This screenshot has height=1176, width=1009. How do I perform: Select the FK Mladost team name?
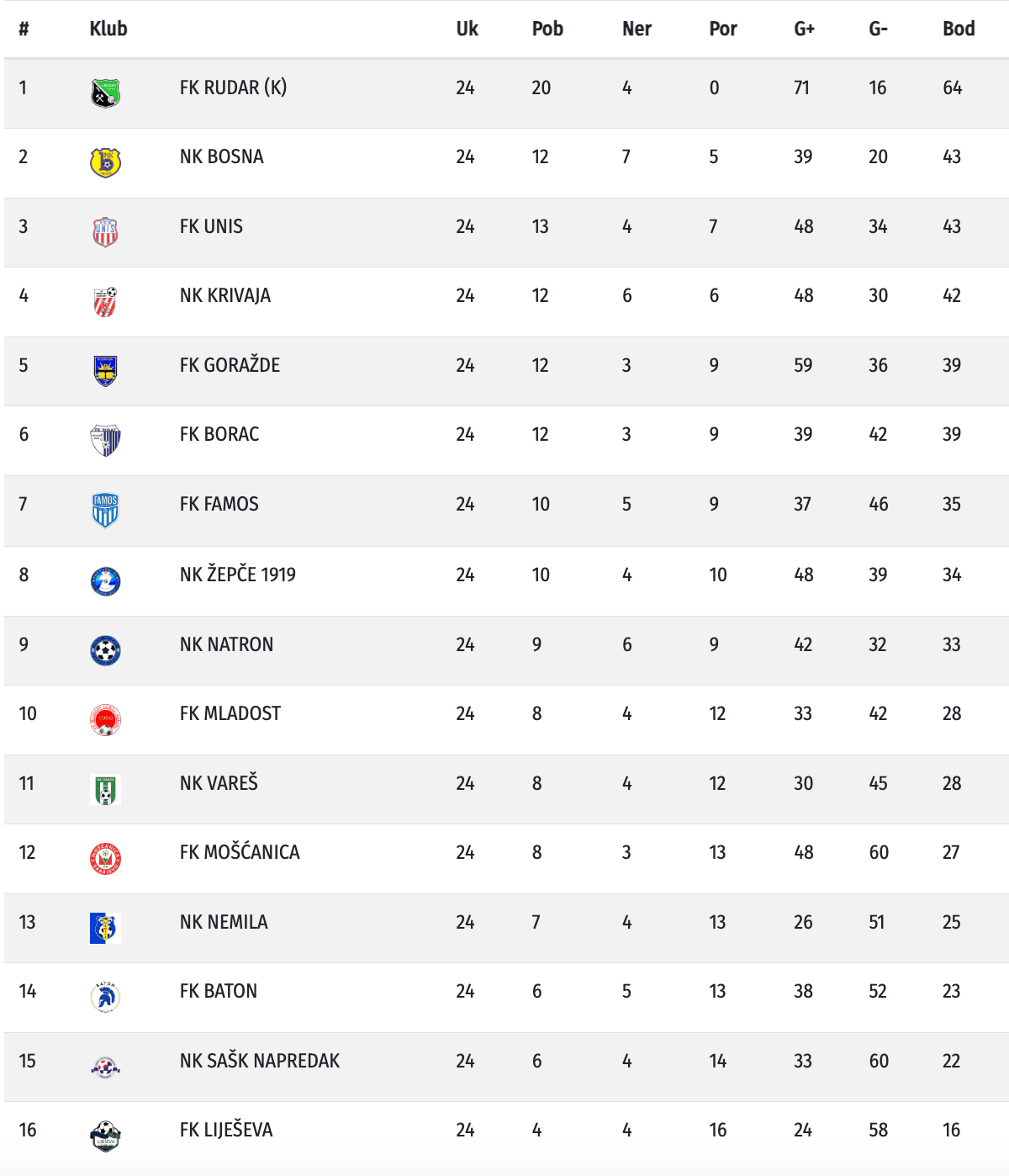(x=230, y=713)
